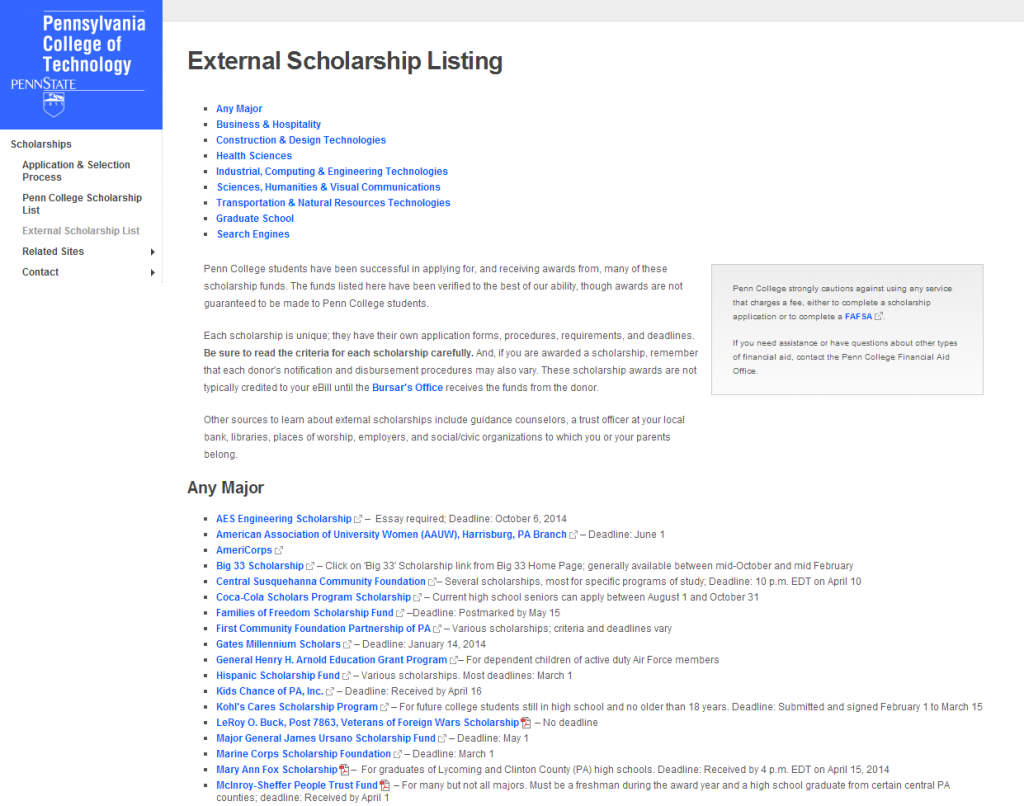This screenshot has height=806, width=1024.
Task: Open Marine Corps Scholarship Foundation link
Action: click(304, 754)
